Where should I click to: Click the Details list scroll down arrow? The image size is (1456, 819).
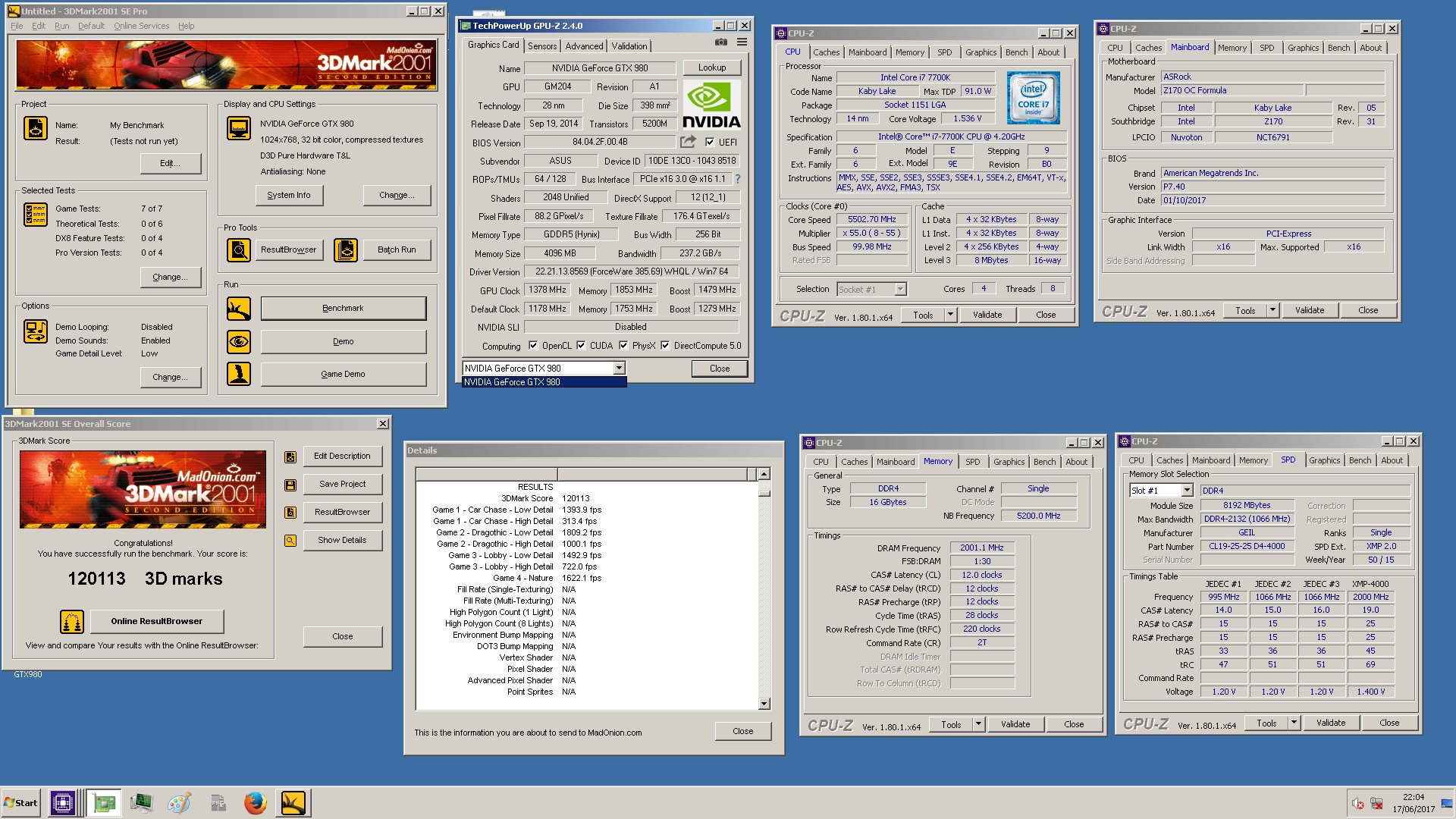click(x=764, y=704)
